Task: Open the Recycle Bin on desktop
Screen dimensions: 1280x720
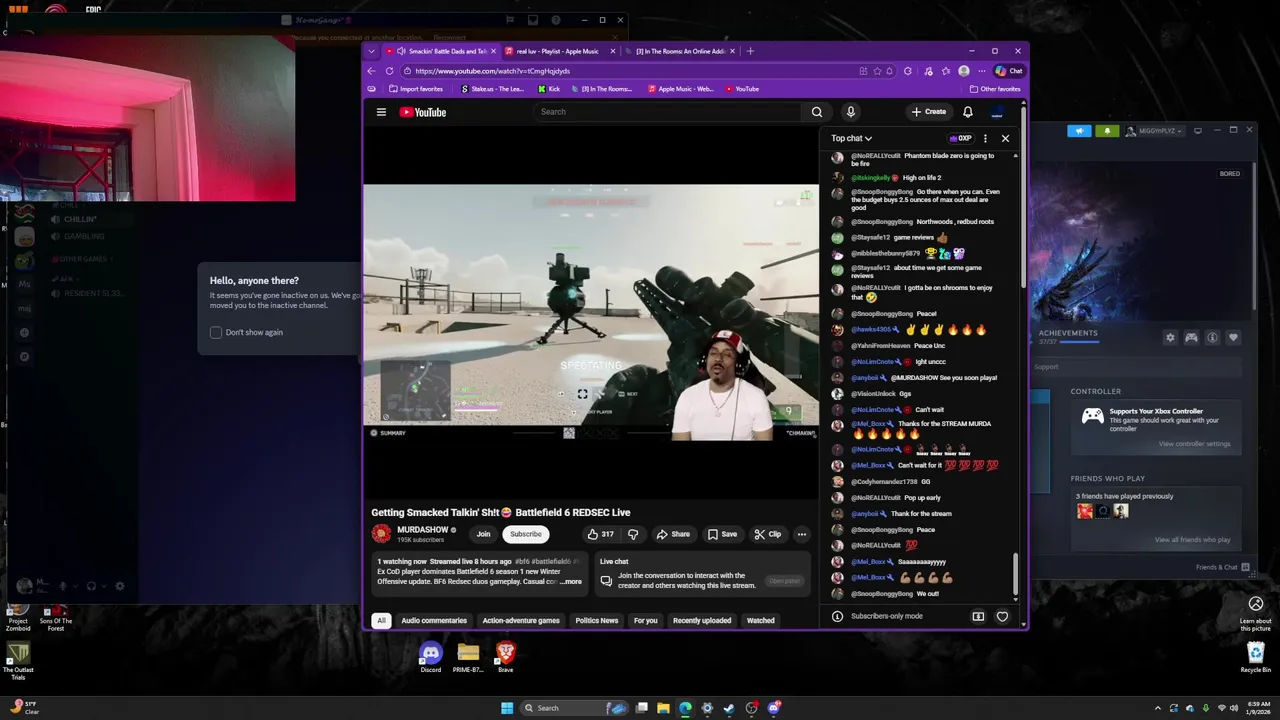Action: [1256, 656]
